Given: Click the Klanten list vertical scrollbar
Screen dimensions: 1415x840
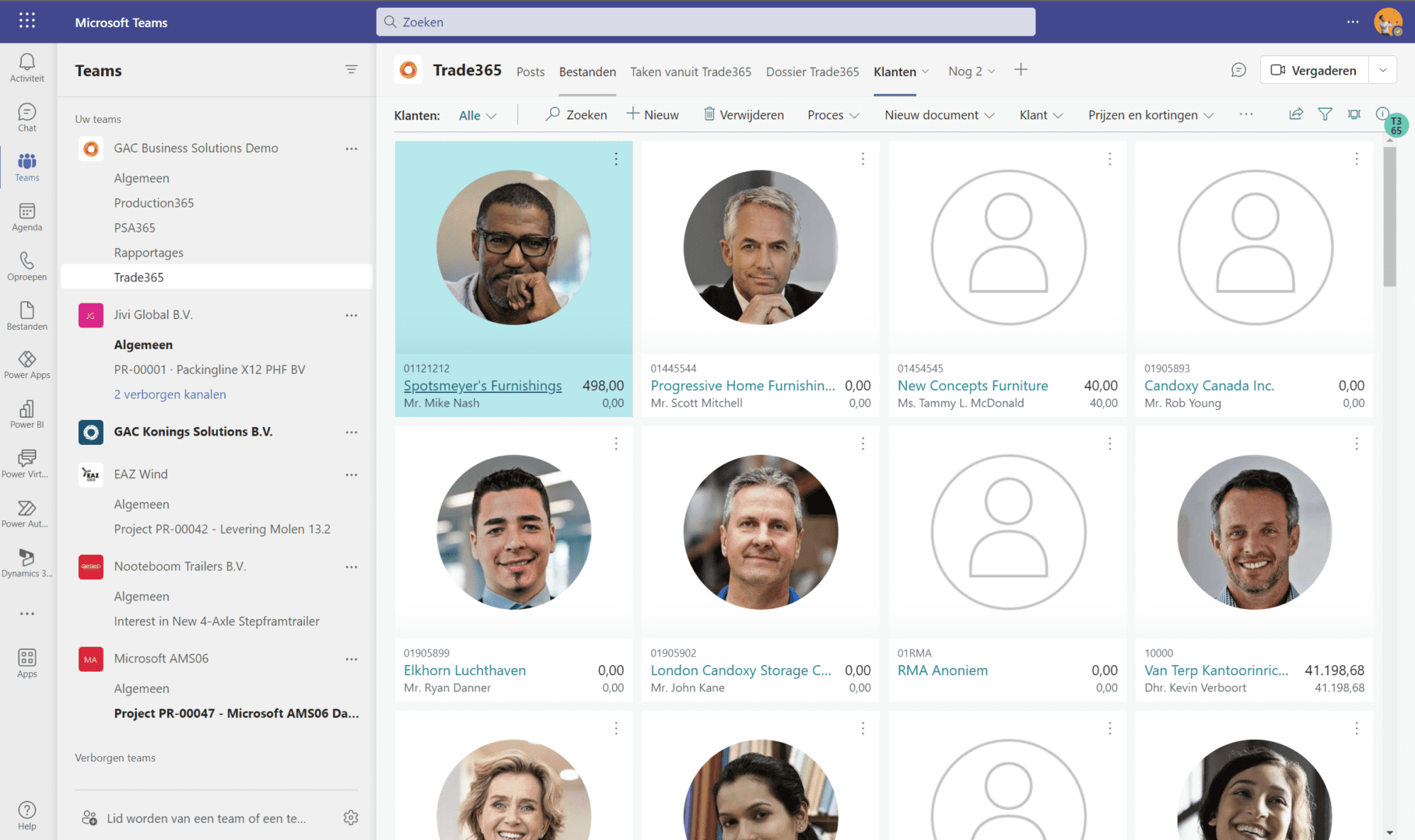Looking at the screenshot, I should coord(1389,218).
